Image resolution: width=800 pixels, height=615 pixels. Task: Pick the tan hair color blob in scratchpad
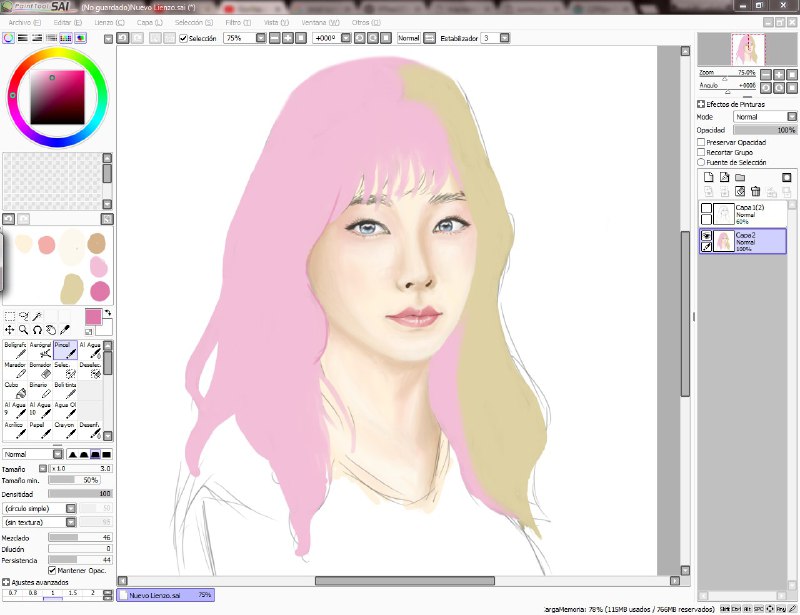[x=72, y=289]
